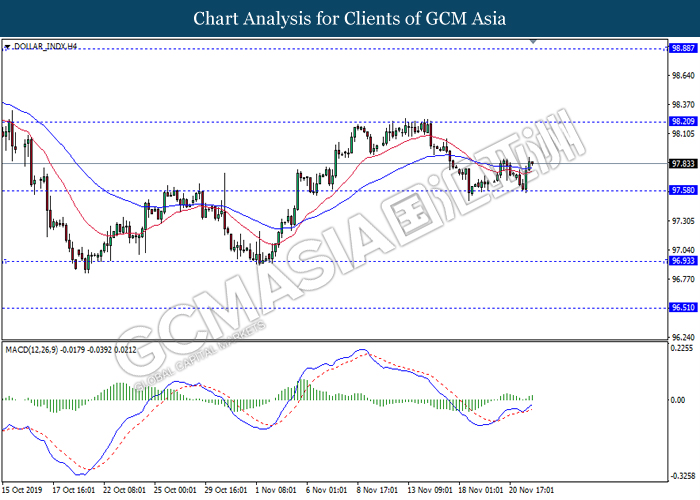The width and height of the screenshot is (700, 500).
Task: Select the 98.887 price level label
Action: (x=683, y=48)
